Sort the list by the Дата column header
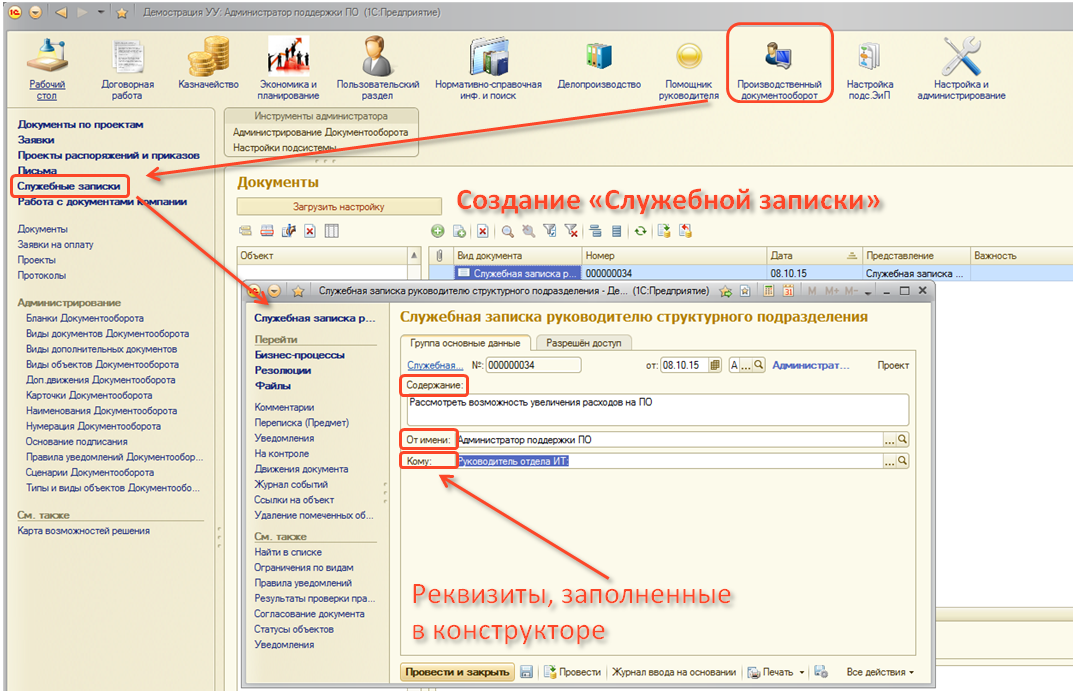Viewport: 1073px width, 691px height. click(811, 256)
